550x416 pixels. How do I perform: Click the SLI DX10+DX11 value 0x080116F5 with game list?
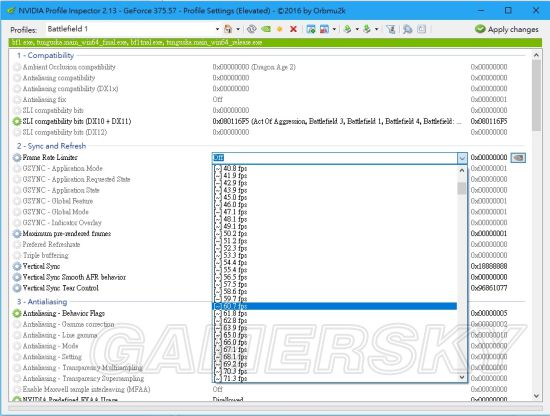tap(337, 121)
